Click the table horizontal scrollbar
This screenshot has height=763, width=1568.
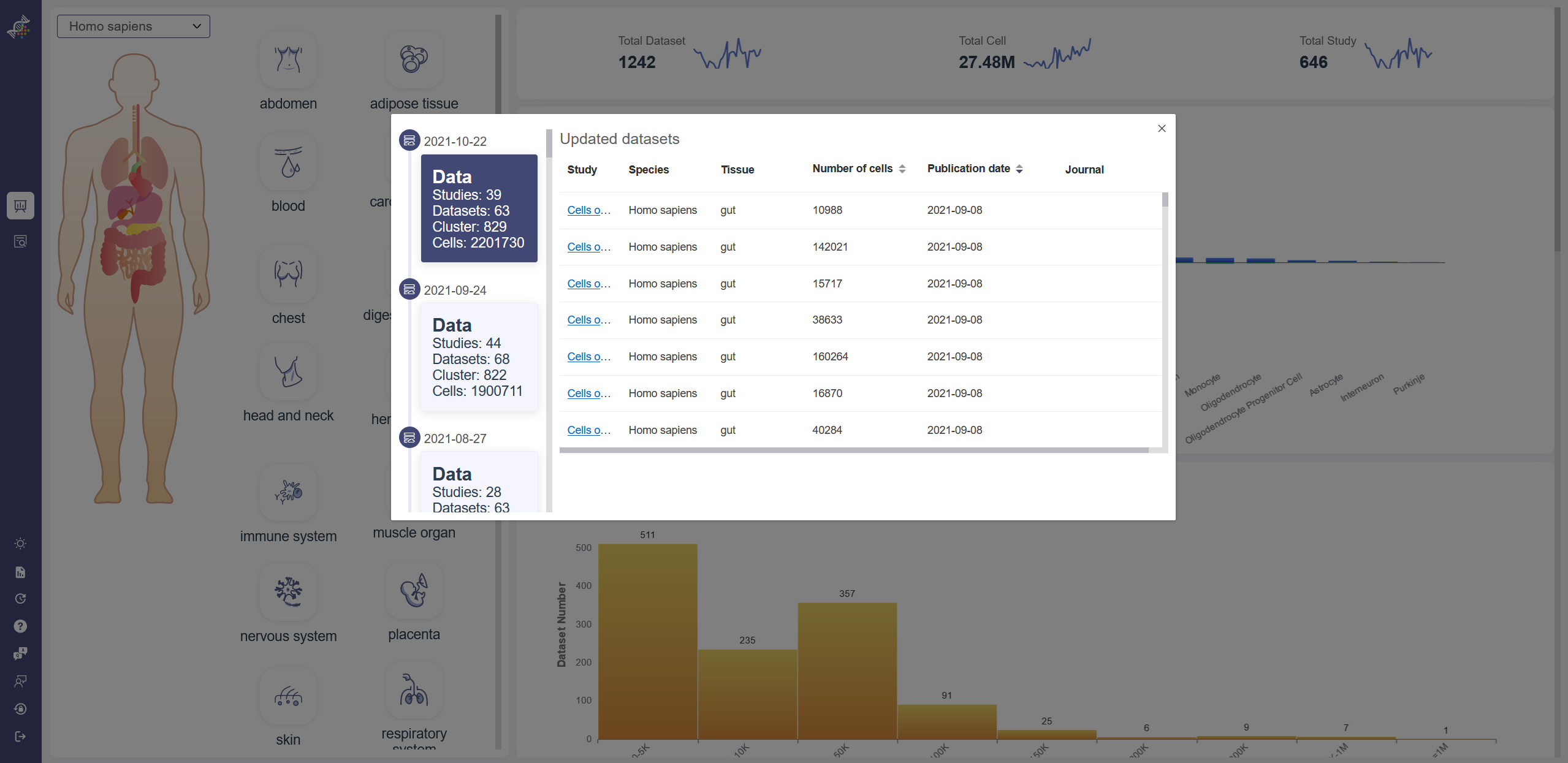[853, 450]
